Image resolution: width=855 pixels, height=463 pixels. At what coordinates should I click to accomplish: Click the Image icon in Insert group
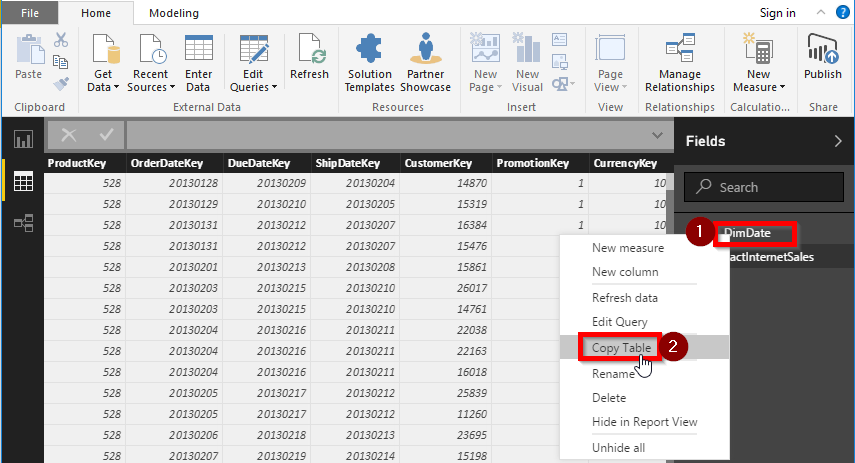pos(559,62)
